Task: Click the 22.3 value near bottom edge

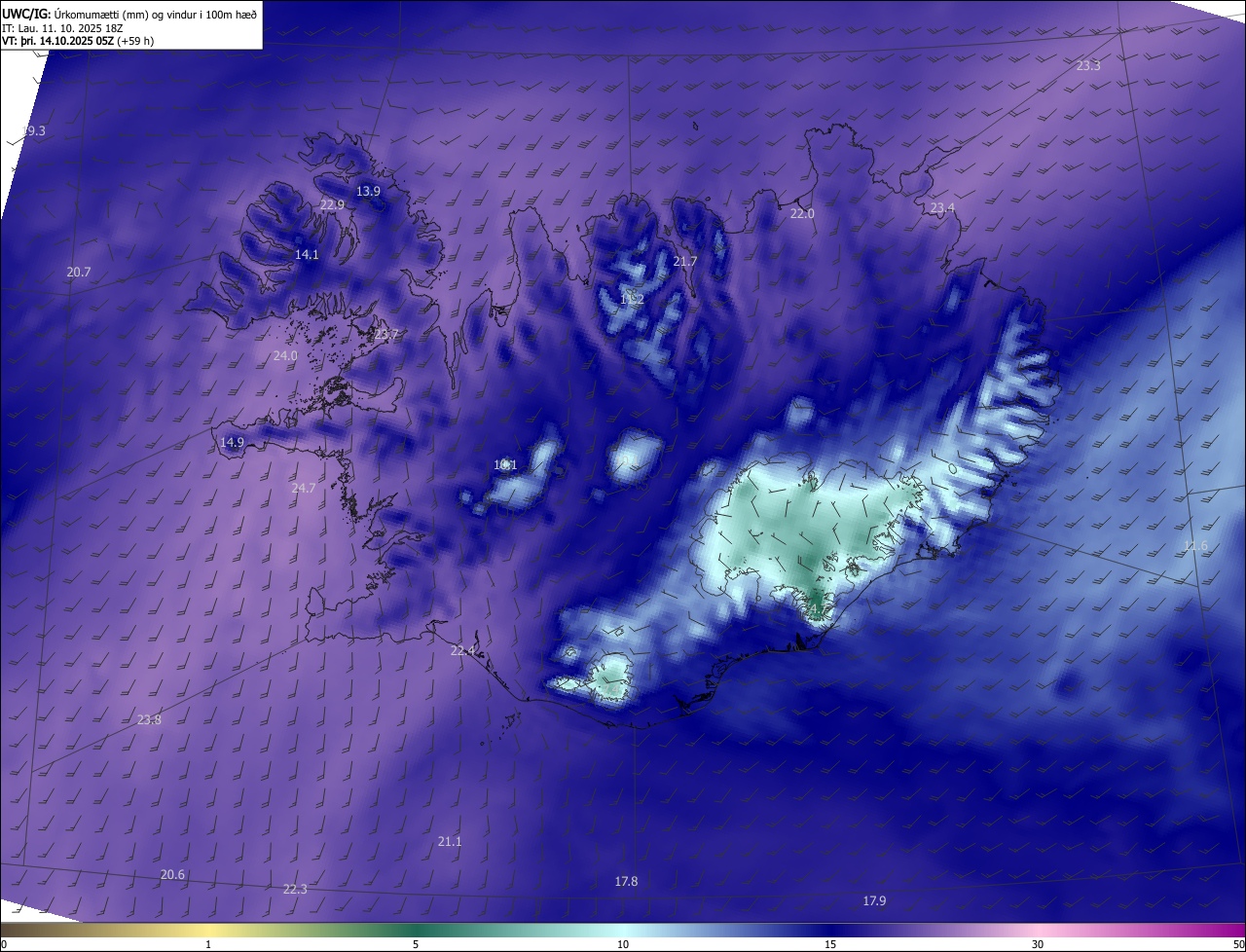Action: [x=295, y=889]
